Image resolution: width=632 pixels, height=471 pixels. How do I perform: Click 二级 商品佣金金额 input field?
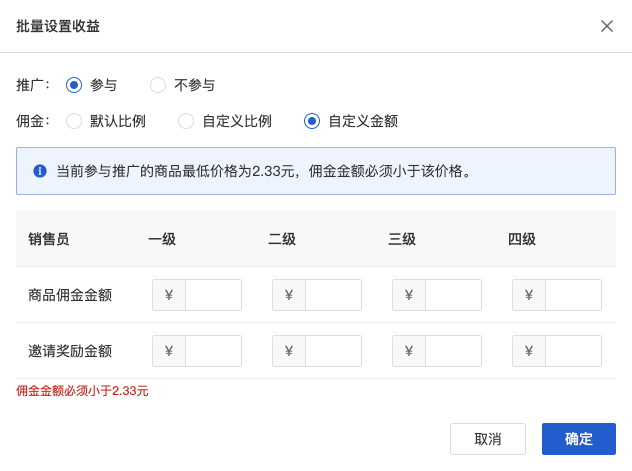coord(333,295)
